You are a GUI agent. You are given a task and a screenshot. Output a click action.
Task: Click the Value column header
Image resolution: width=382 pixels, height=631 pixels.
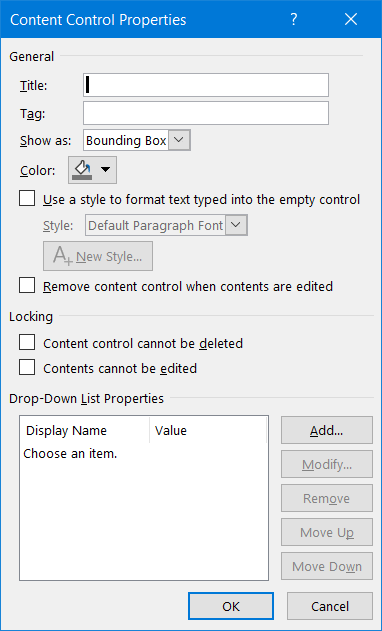tap(208, 431)
